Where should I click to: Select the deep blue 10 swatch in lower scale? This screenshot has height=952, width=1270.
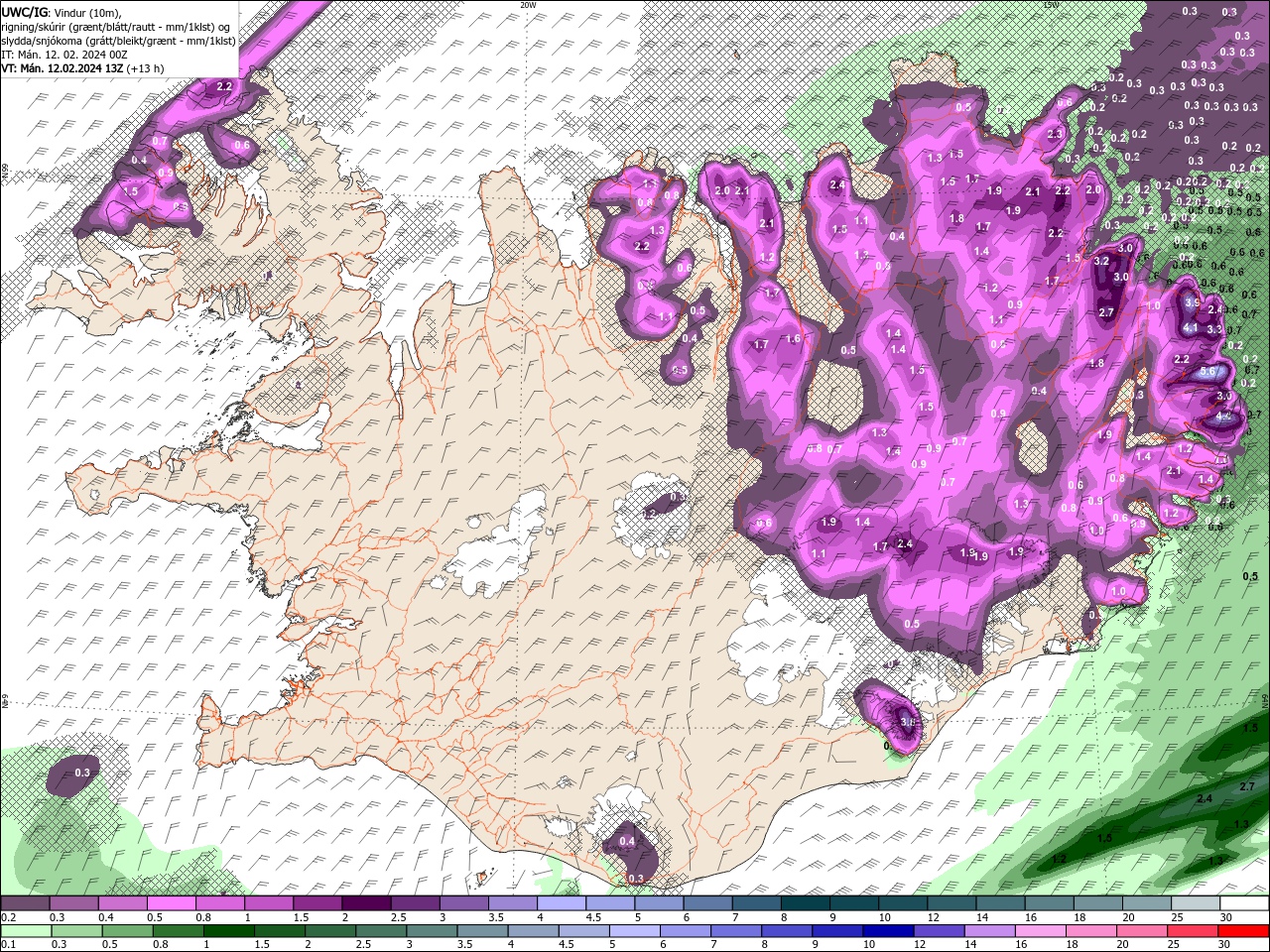point(887,931)
